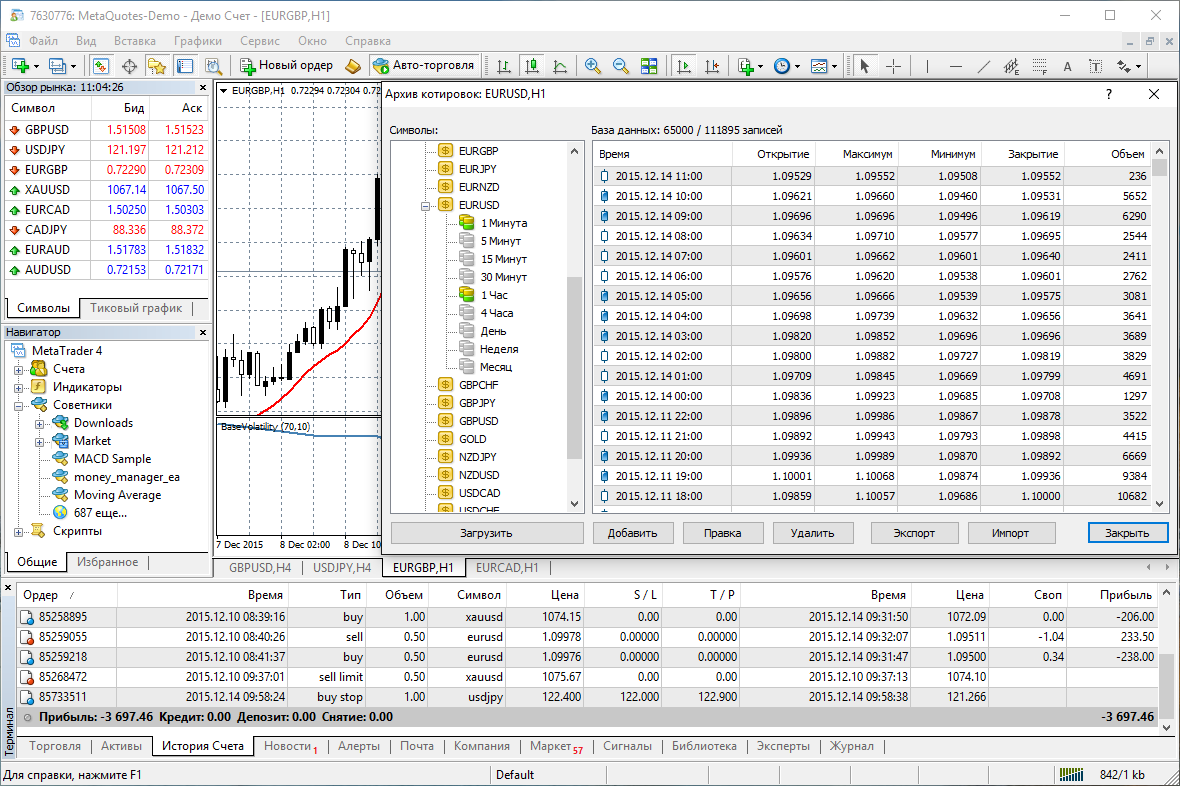Image resolution: width=1180 pixels, height=786 pixels.
Task: Click the zoom in magnifier icon
Action: [x=593, y=66]
